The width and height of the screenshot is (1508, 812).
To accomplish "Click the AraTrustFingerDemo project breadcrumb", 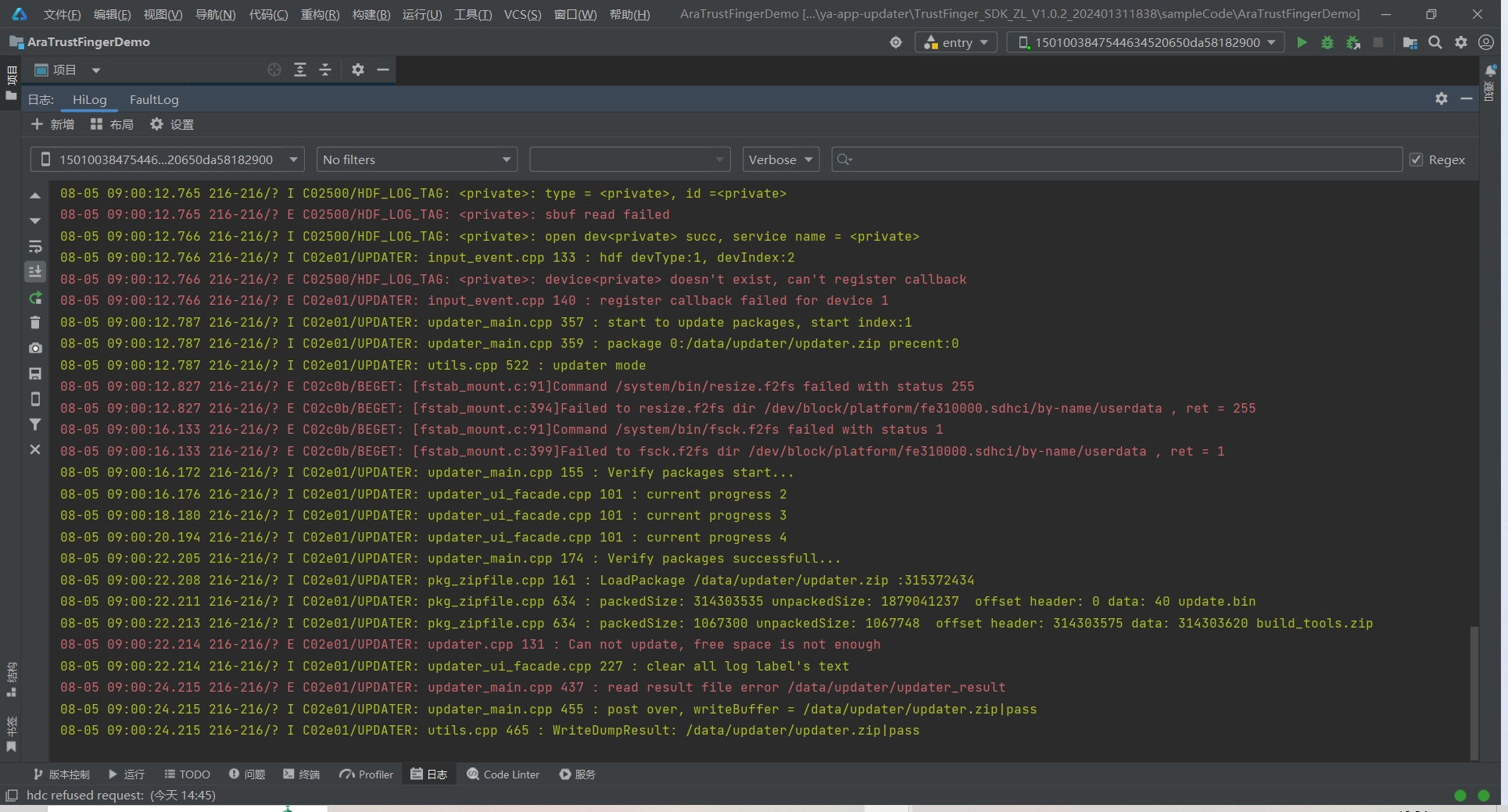I will tap(80, 42).
